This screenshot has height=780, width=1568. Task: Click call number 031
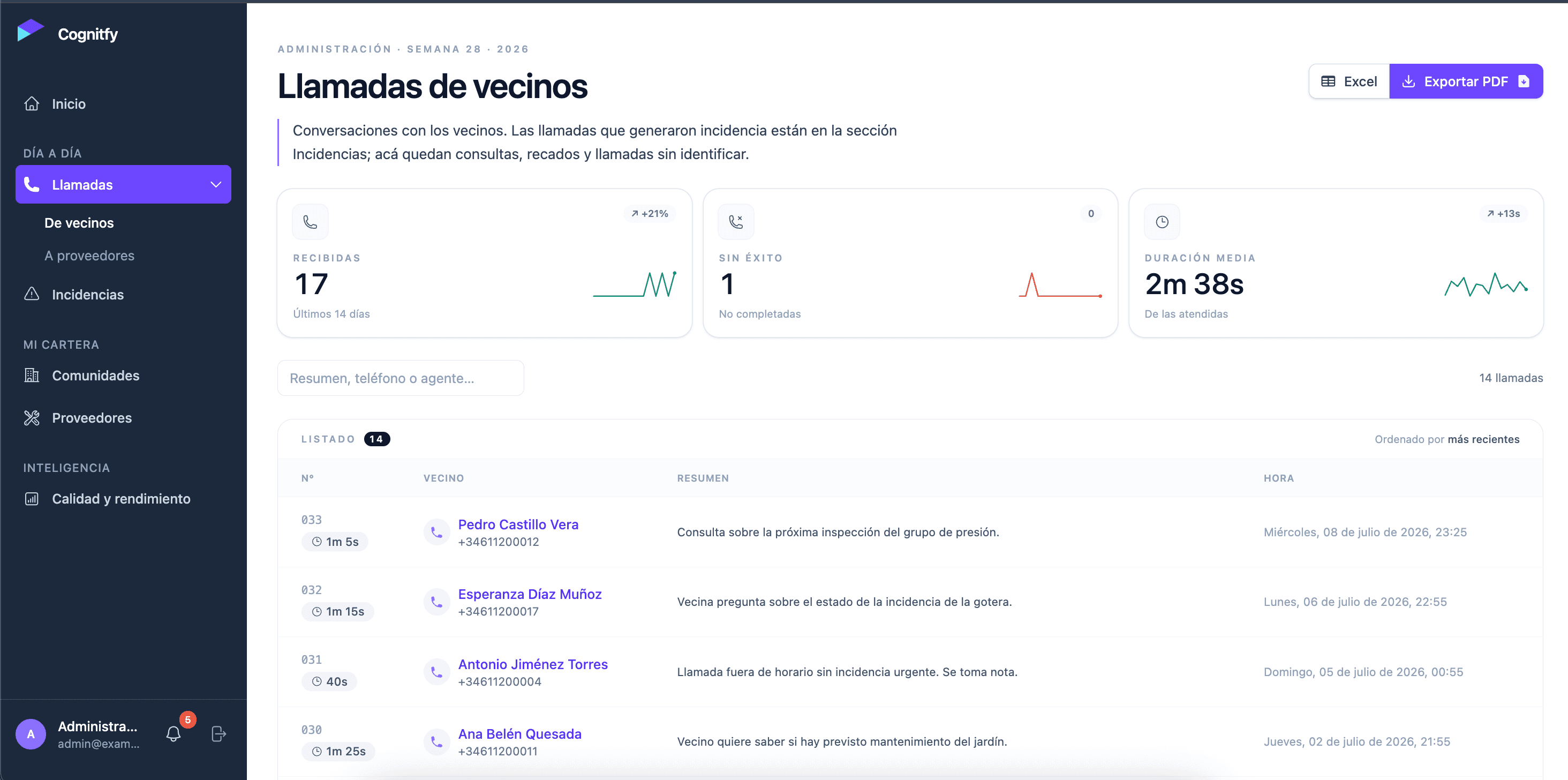pyautogui.click(x=312, y=659)
